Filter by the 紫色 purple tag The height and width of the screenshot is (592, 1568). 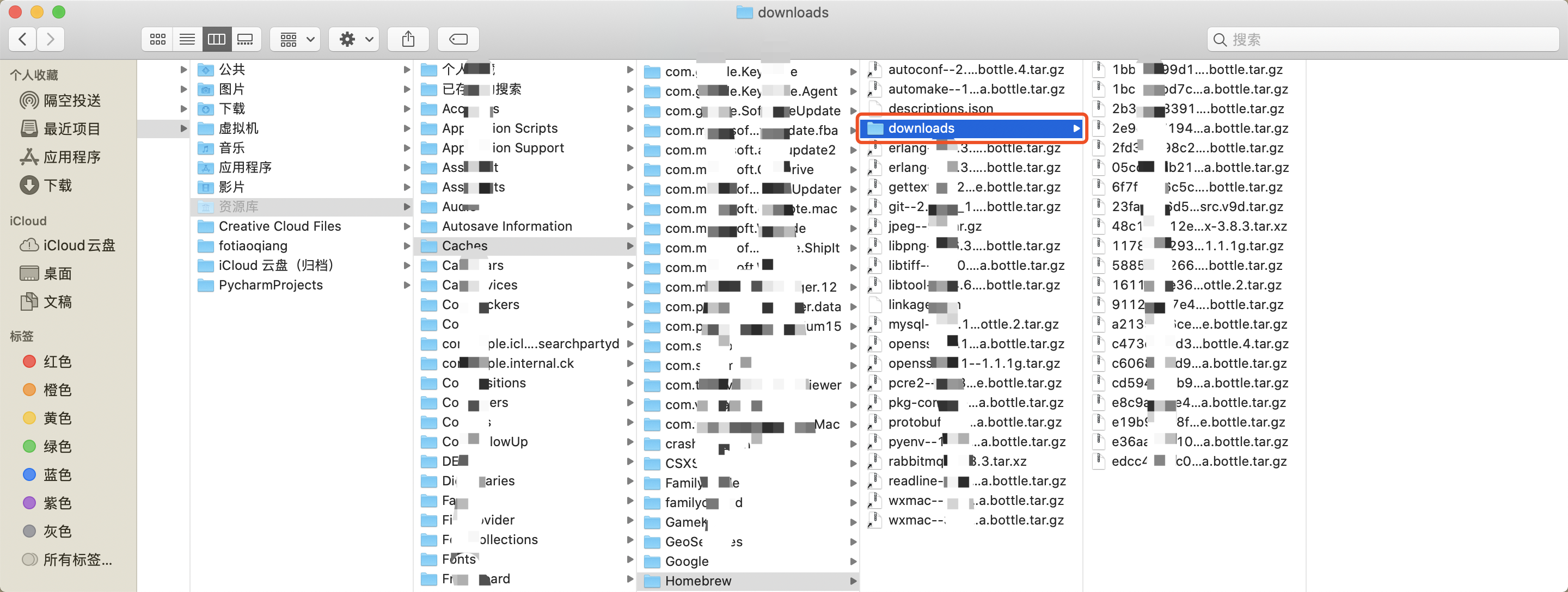47,503
